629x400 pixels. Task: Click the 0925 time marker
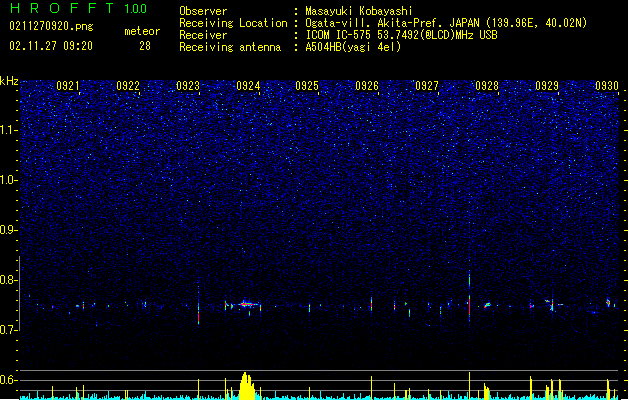click(307, 86)
